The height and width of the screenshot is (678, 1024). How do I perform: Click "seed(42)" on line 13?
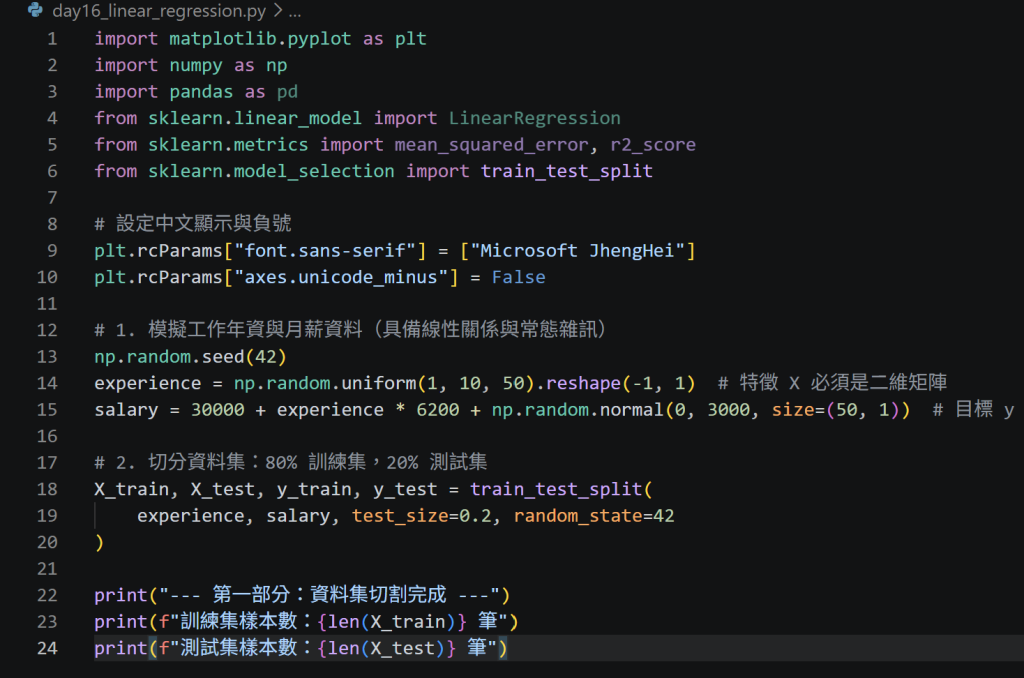pos(244,357)
